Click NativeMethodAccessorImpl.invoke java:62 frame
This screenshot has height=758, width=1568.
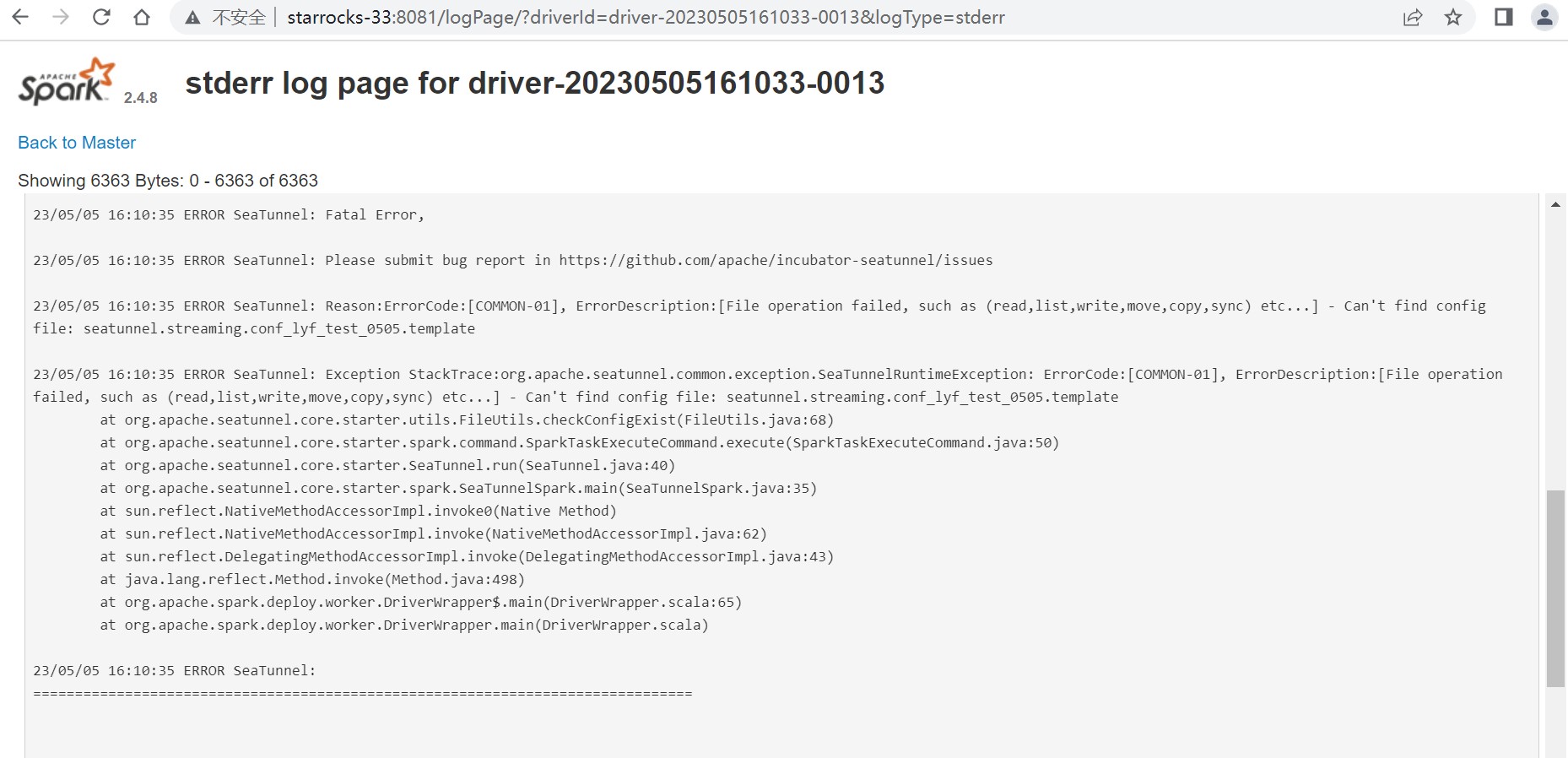(x=434, y=534)
